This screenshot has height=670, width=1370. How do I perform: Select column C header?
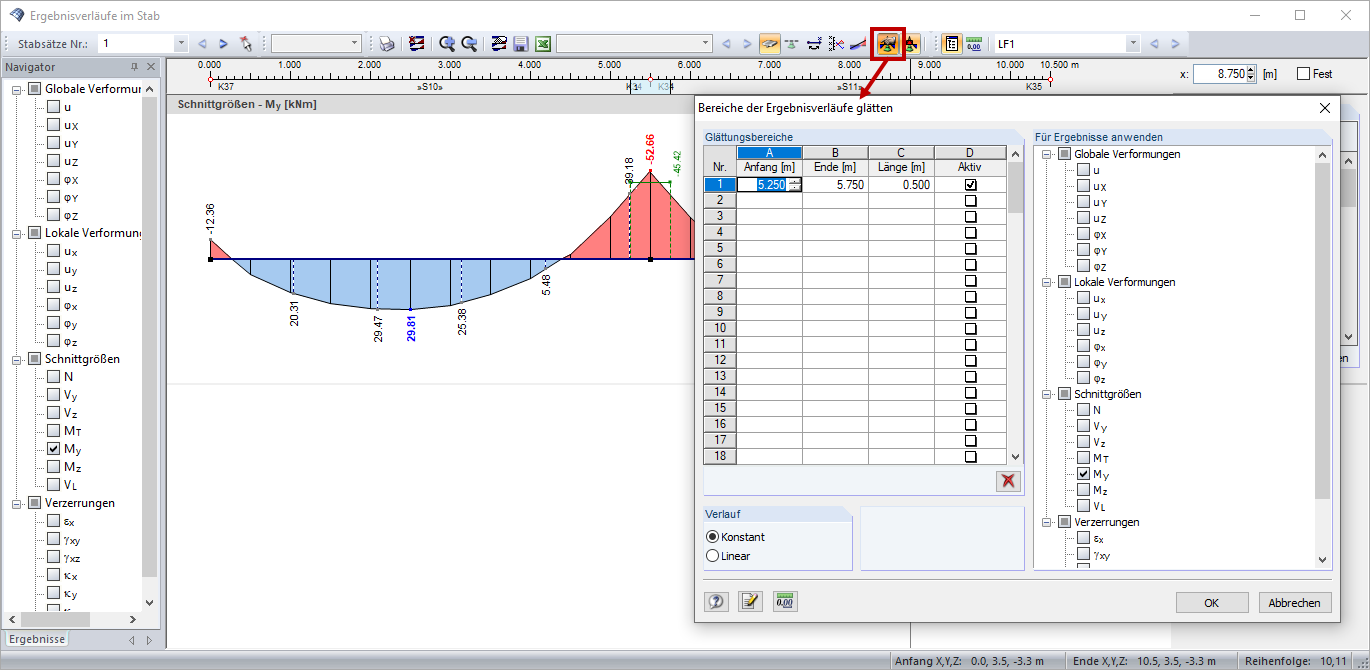901,153
